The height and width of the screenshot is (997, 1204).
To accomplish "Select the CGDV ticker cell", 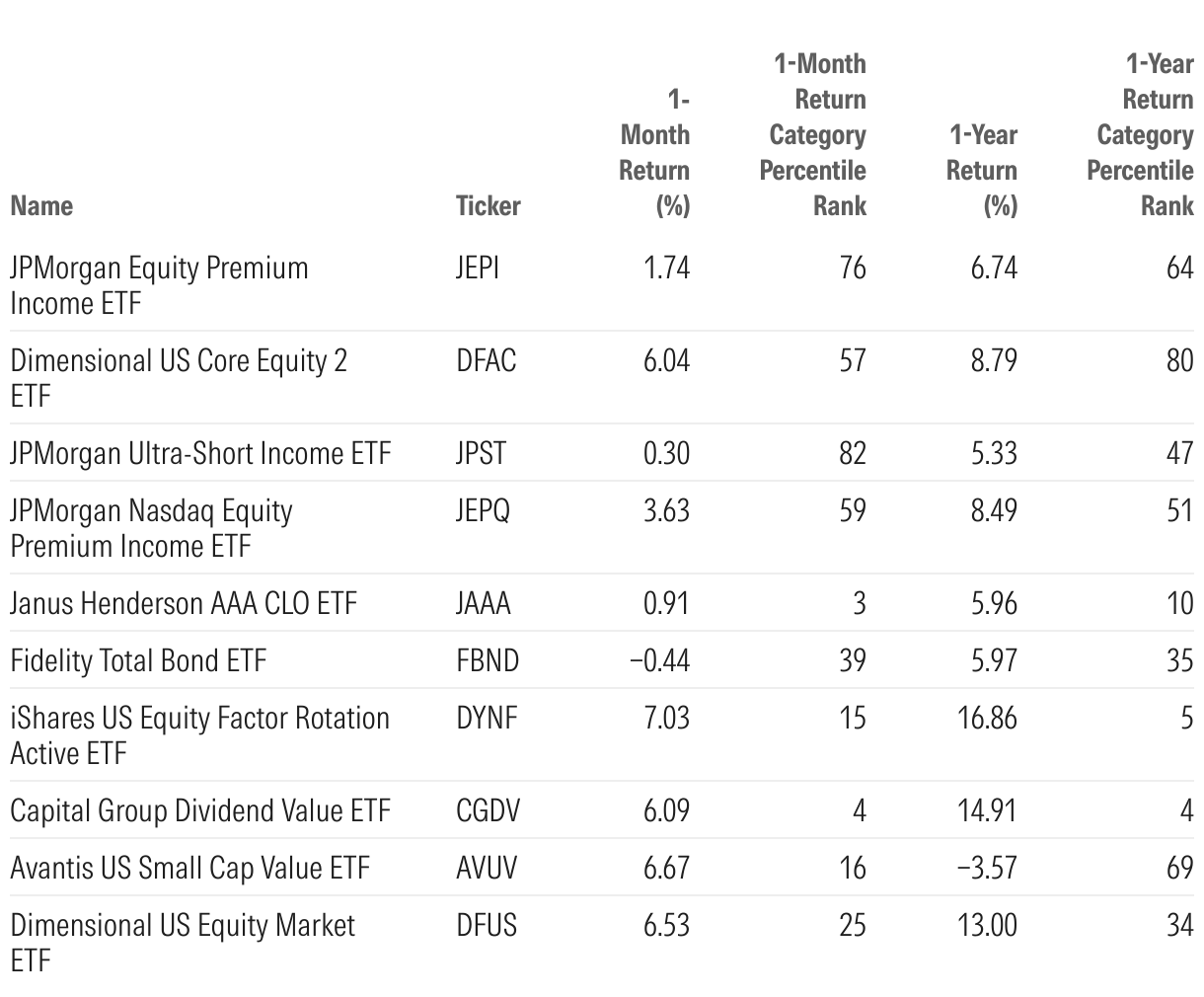I will point(488,810).
